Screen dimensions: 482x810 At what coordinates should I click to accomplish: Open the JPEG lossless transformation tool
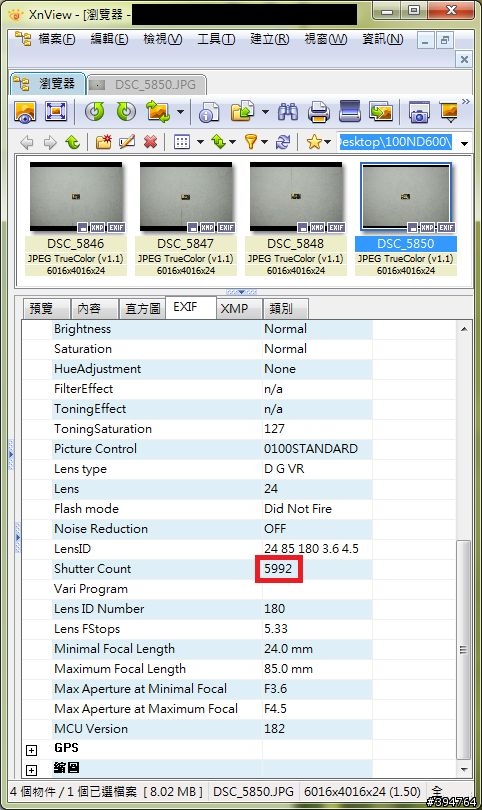point(158,111)
